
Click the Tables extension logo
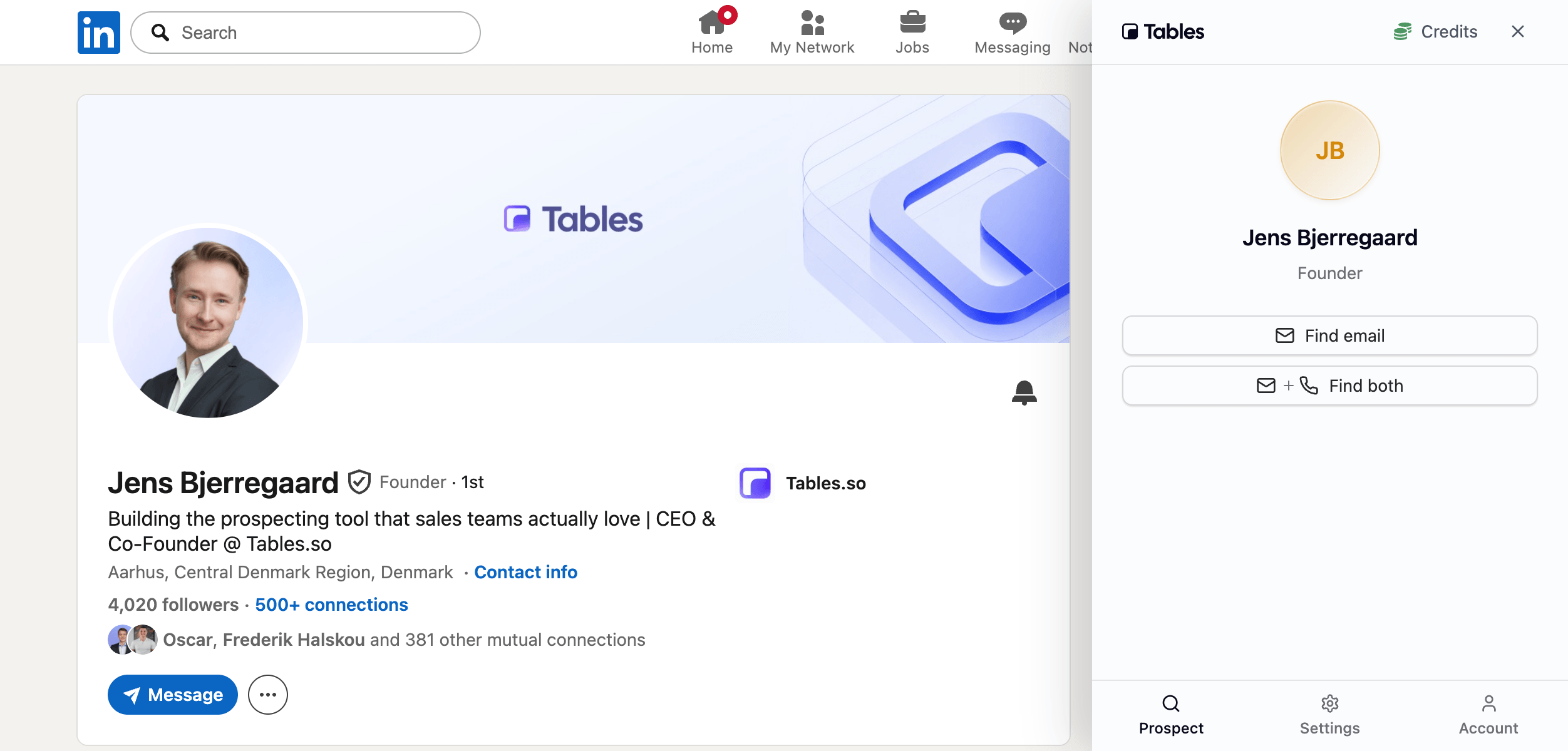(x=1163, y=31)
